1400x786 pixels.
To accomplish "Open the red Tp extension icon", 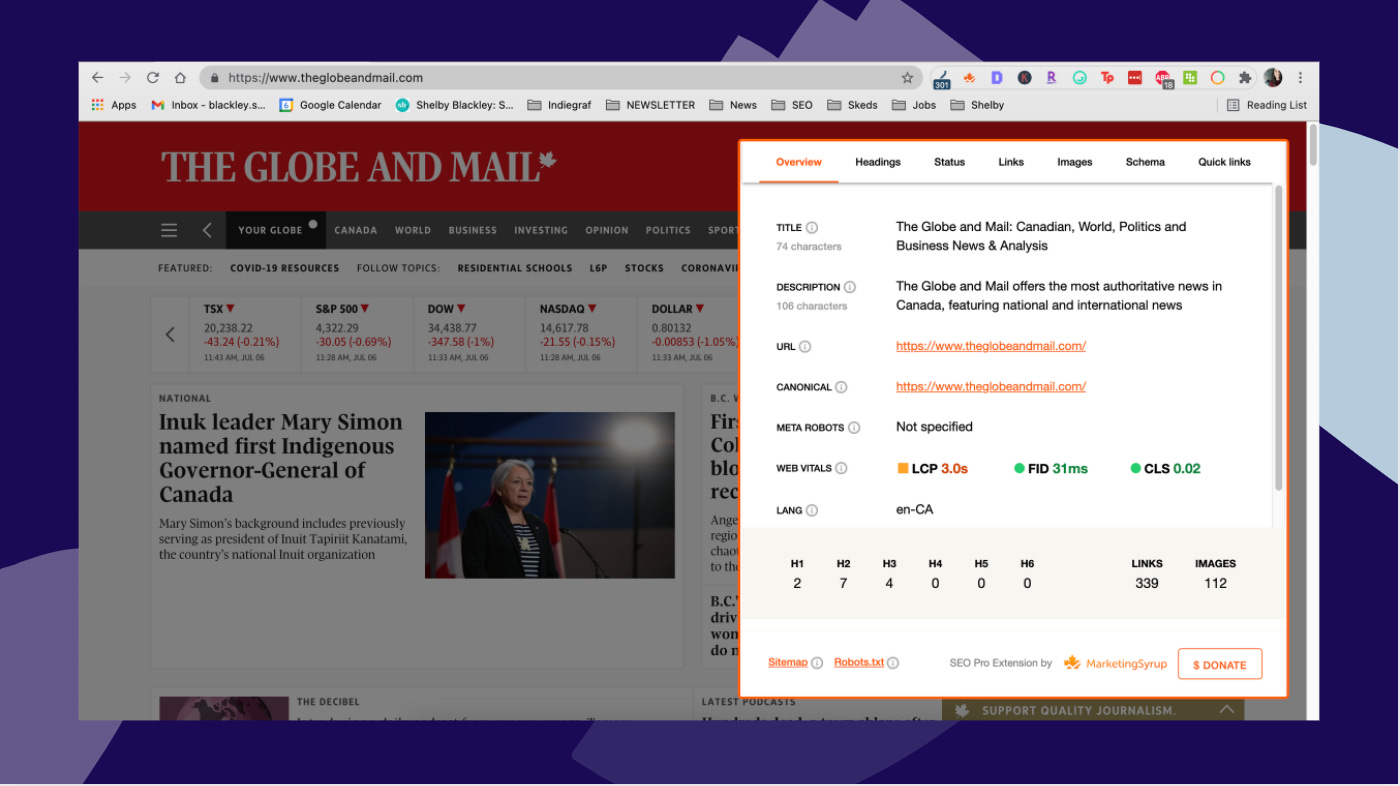I will coord(1107,77).
